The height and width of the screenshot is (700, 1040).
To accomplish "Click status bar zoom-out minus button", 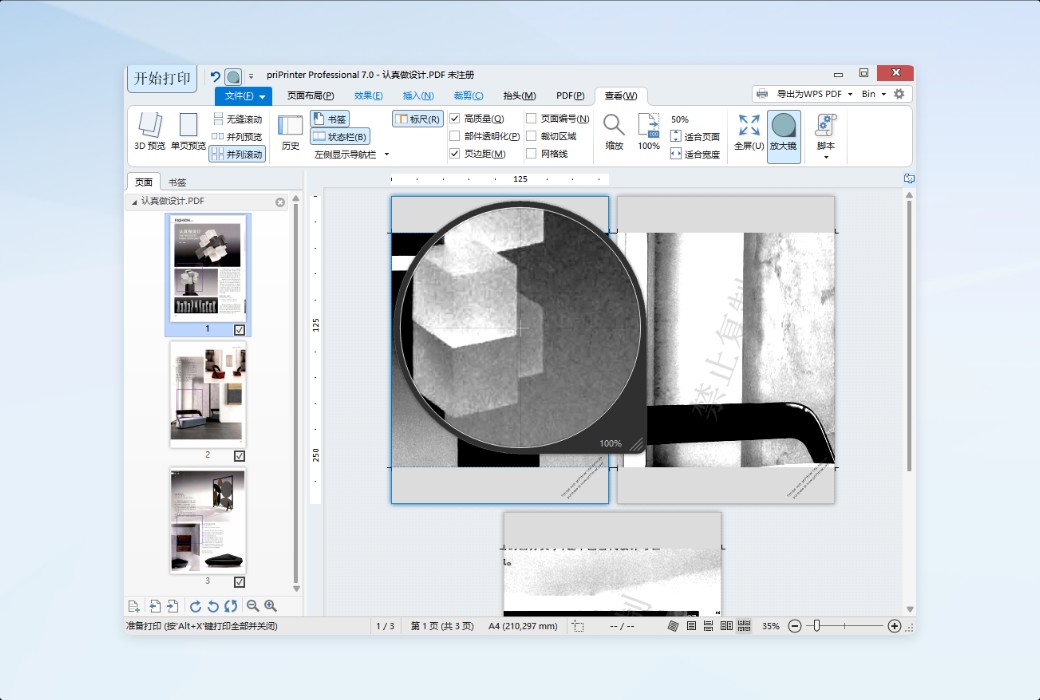I will (x=795, y=626).
